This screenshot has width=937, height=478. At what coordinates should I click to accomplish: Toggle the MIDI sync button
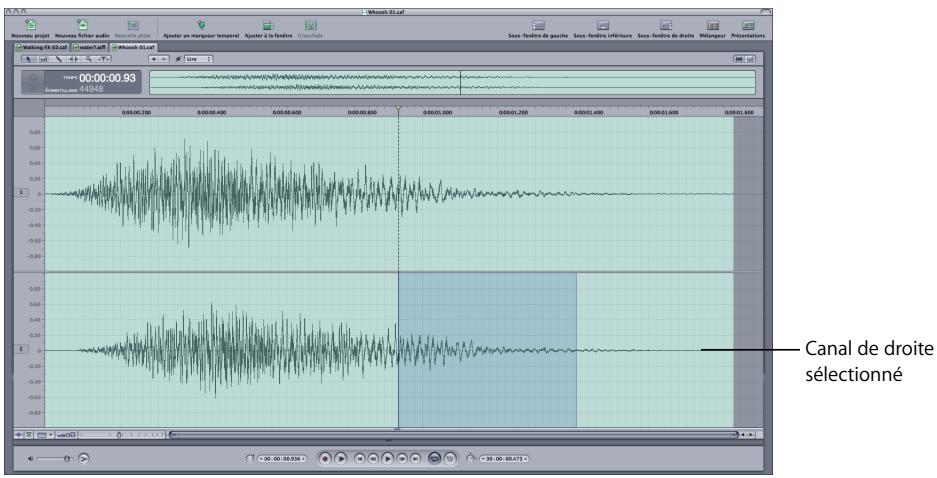point(450,459)
